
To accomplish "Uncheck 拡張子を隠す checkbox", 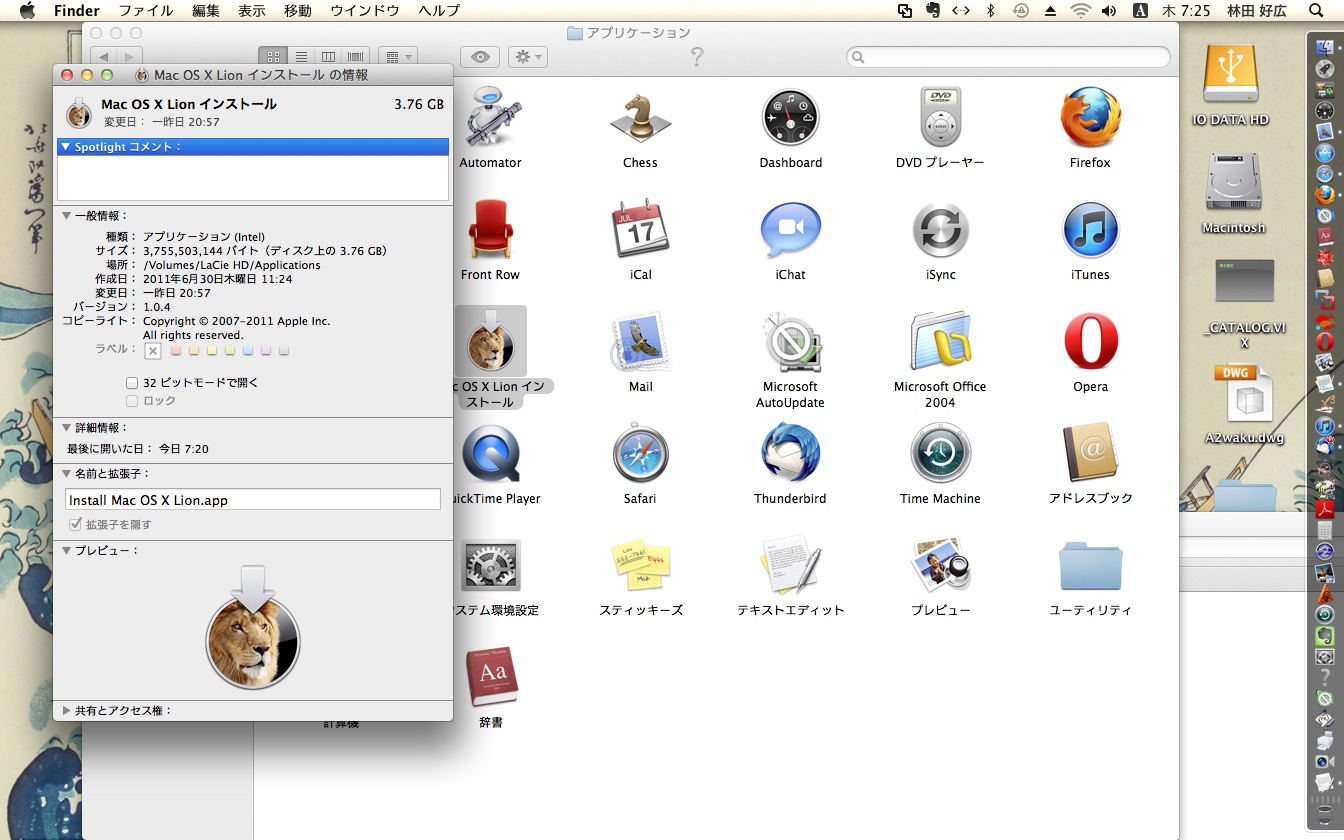I will click(x=75, y=524).
